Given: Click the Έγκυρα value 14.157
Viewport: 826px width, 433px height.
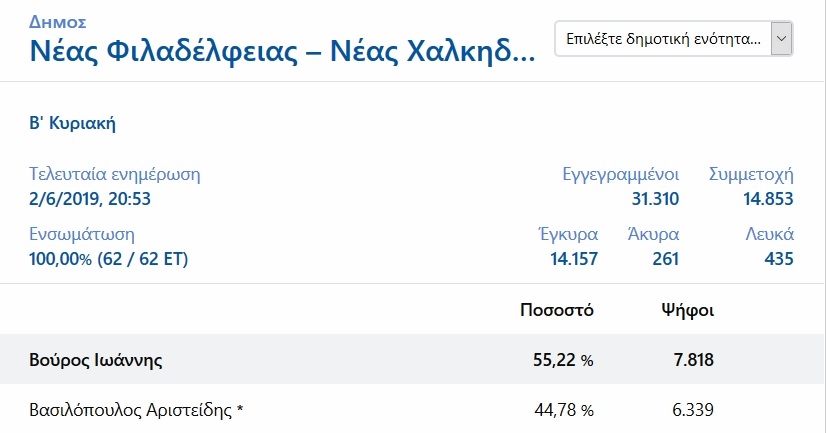Looking at the screenshot, I should click(x=574, y=259).
